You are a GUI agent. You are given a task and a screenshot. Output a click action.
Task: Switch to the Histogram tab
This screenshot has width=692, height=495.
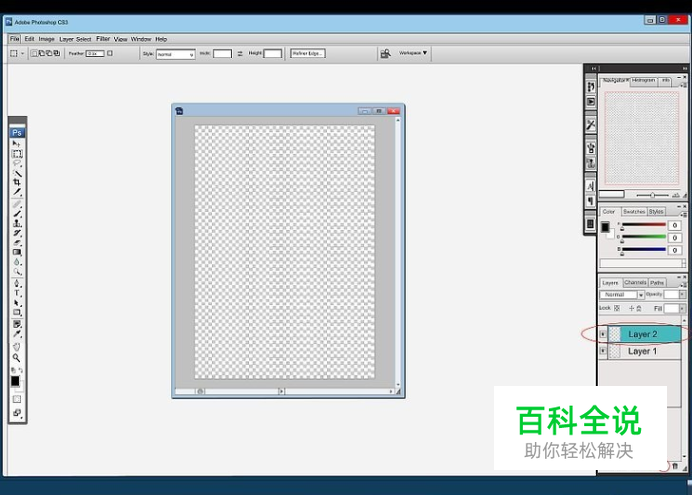643,81
